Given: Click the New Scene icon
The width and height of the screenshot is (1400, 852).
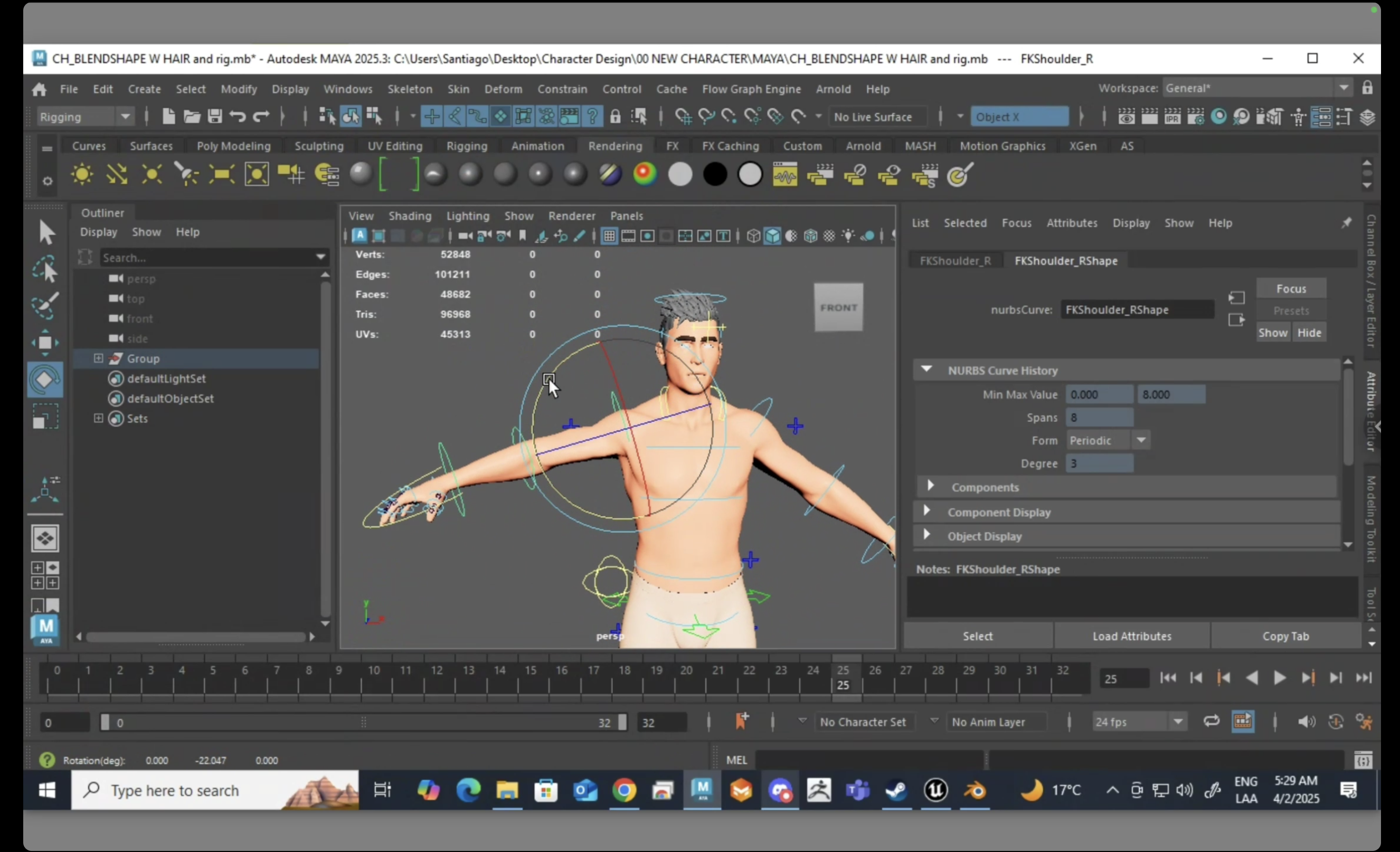Looking at the screenshot, I should tap(169, 117).
